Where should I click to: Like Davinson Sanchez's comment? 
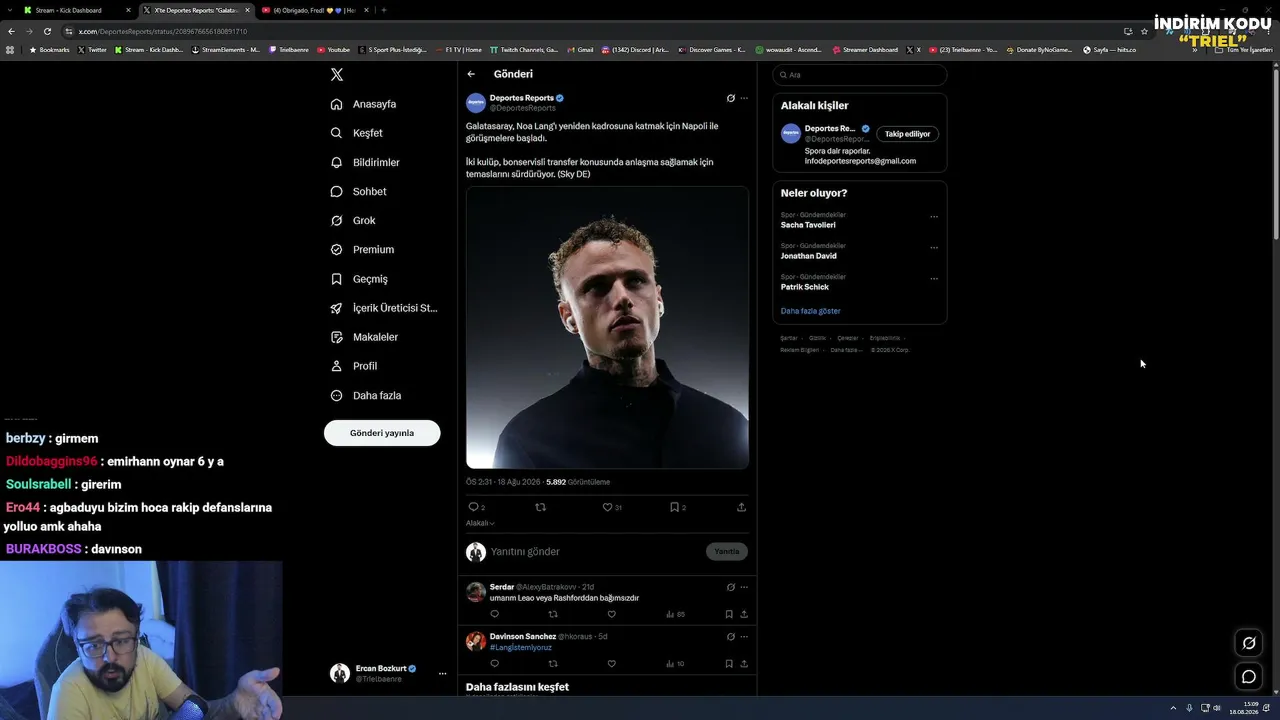[611, 663]
